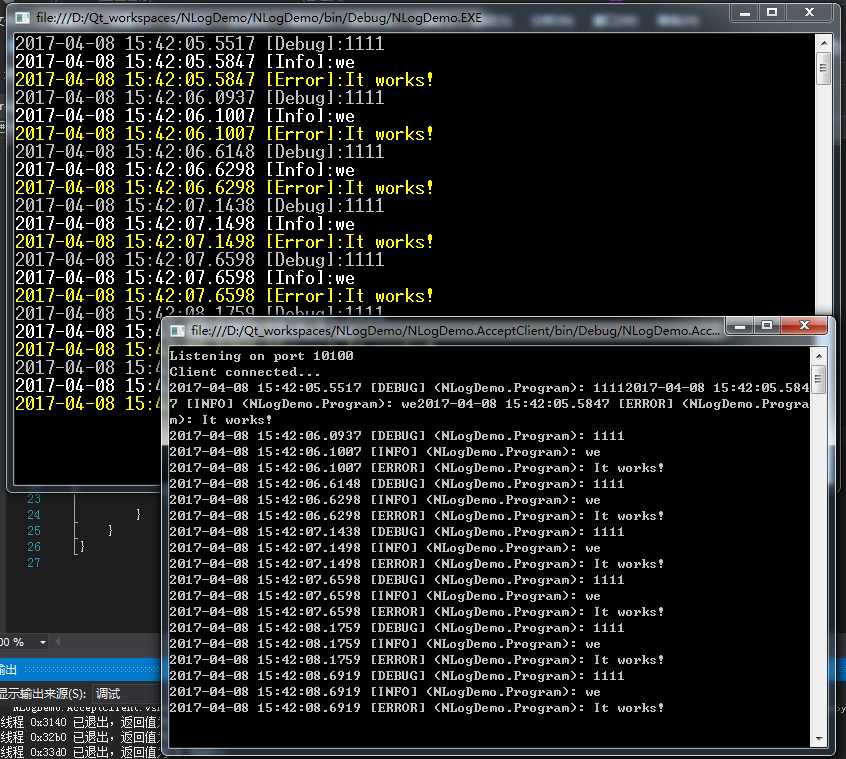
Task: Maximize the NLogDemo.EXE console window
Action: coord(772,13)
